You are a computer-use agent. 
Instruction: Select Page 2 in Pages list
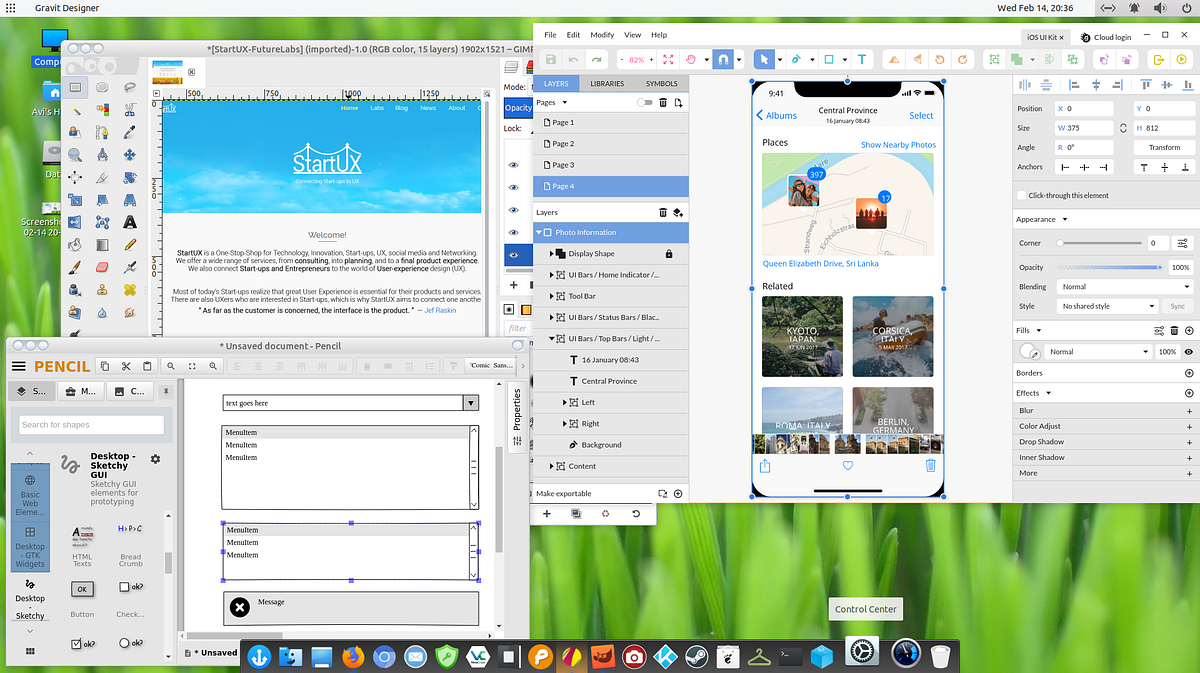pyautogui.click(x=611, y=144)
